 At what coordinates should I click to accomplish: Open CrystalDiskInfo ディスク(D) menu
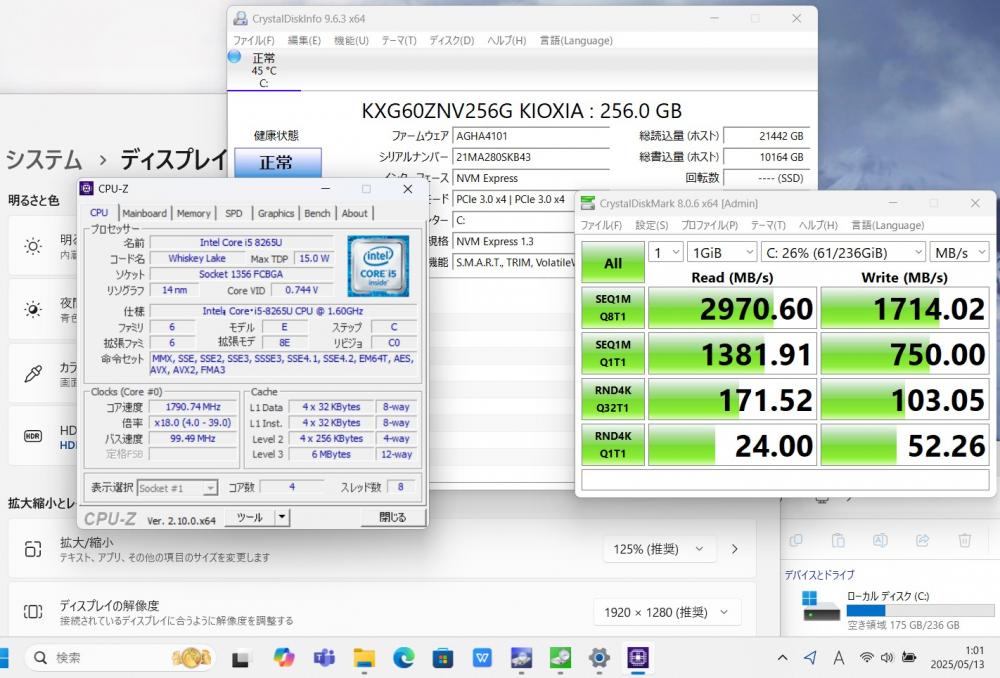coord(452,40)
